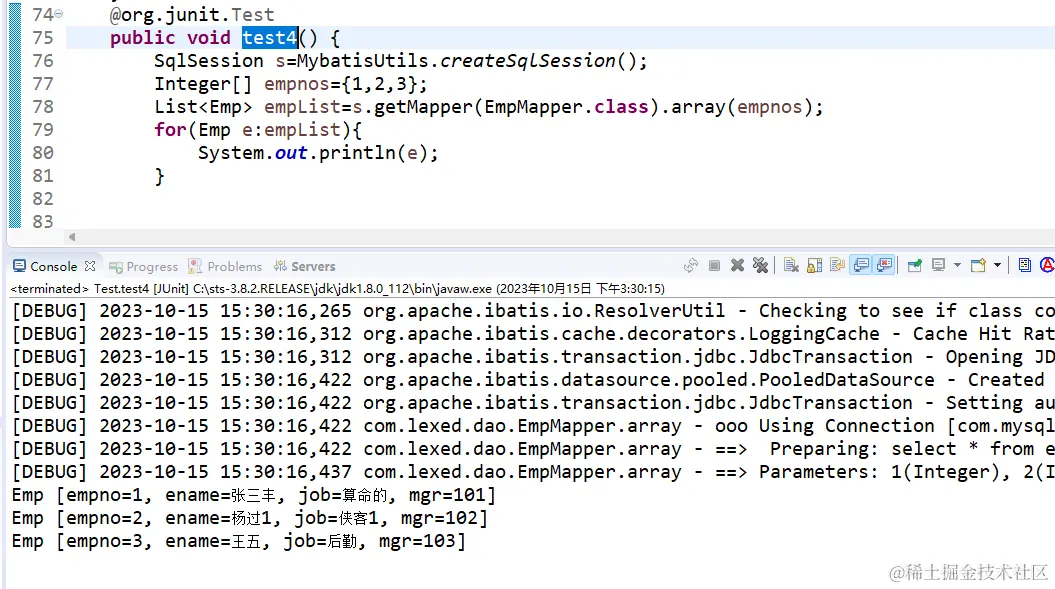The height and width of the screenshot is (589, 1055).
Task: Click console line with PooledDataSource
Action: point(533,380)
